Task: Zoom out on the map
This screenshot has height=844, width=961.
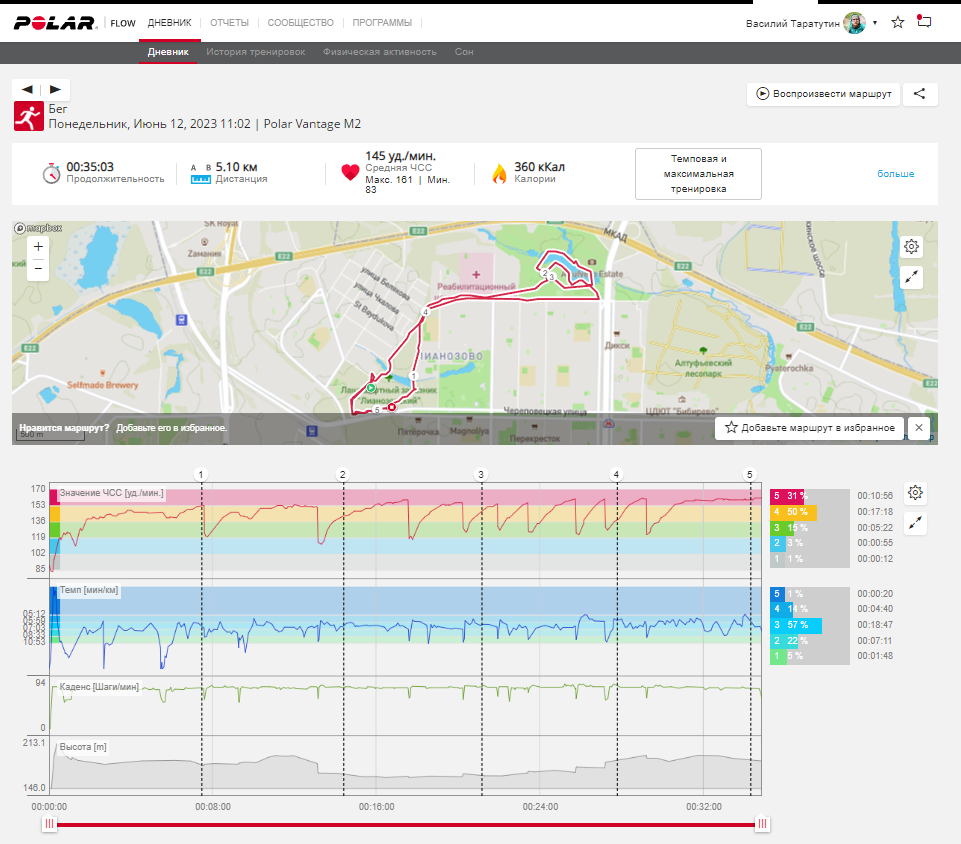Action: [38, 268]
